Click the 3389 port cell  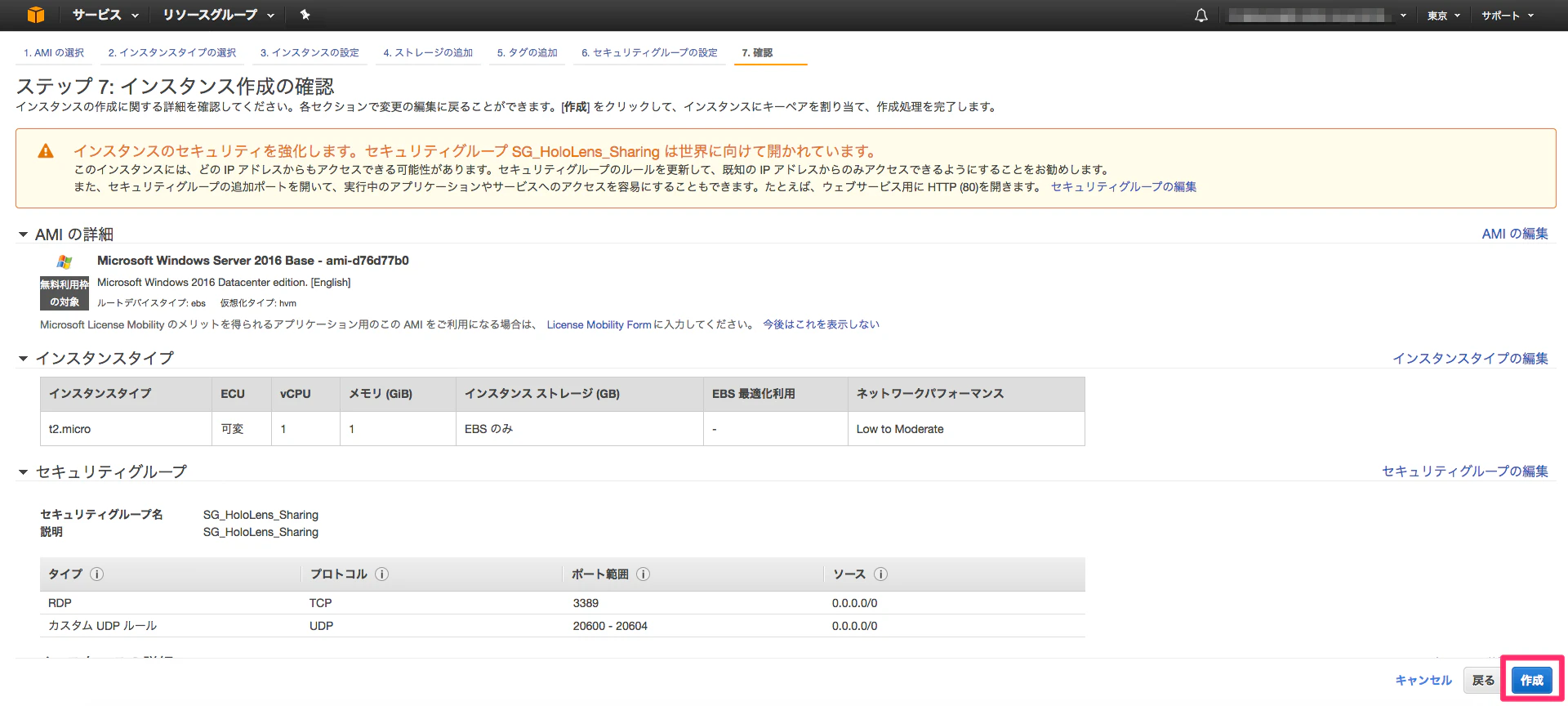tap(693, 603)
